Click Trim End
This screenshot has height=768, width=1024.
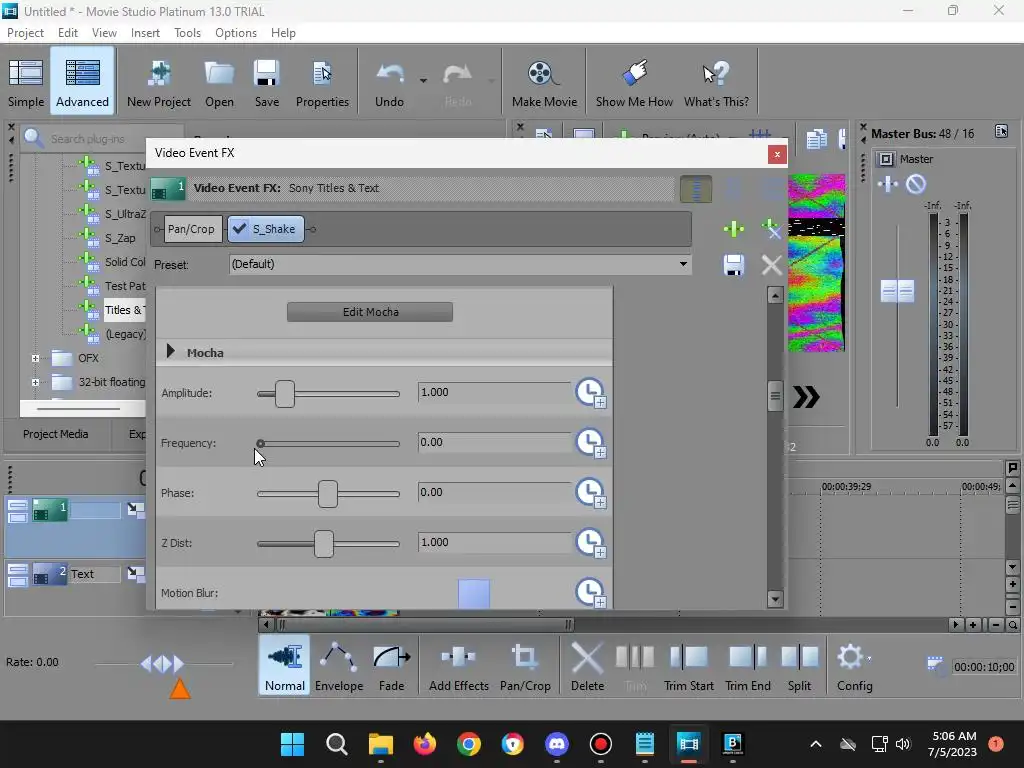point(748,665)
